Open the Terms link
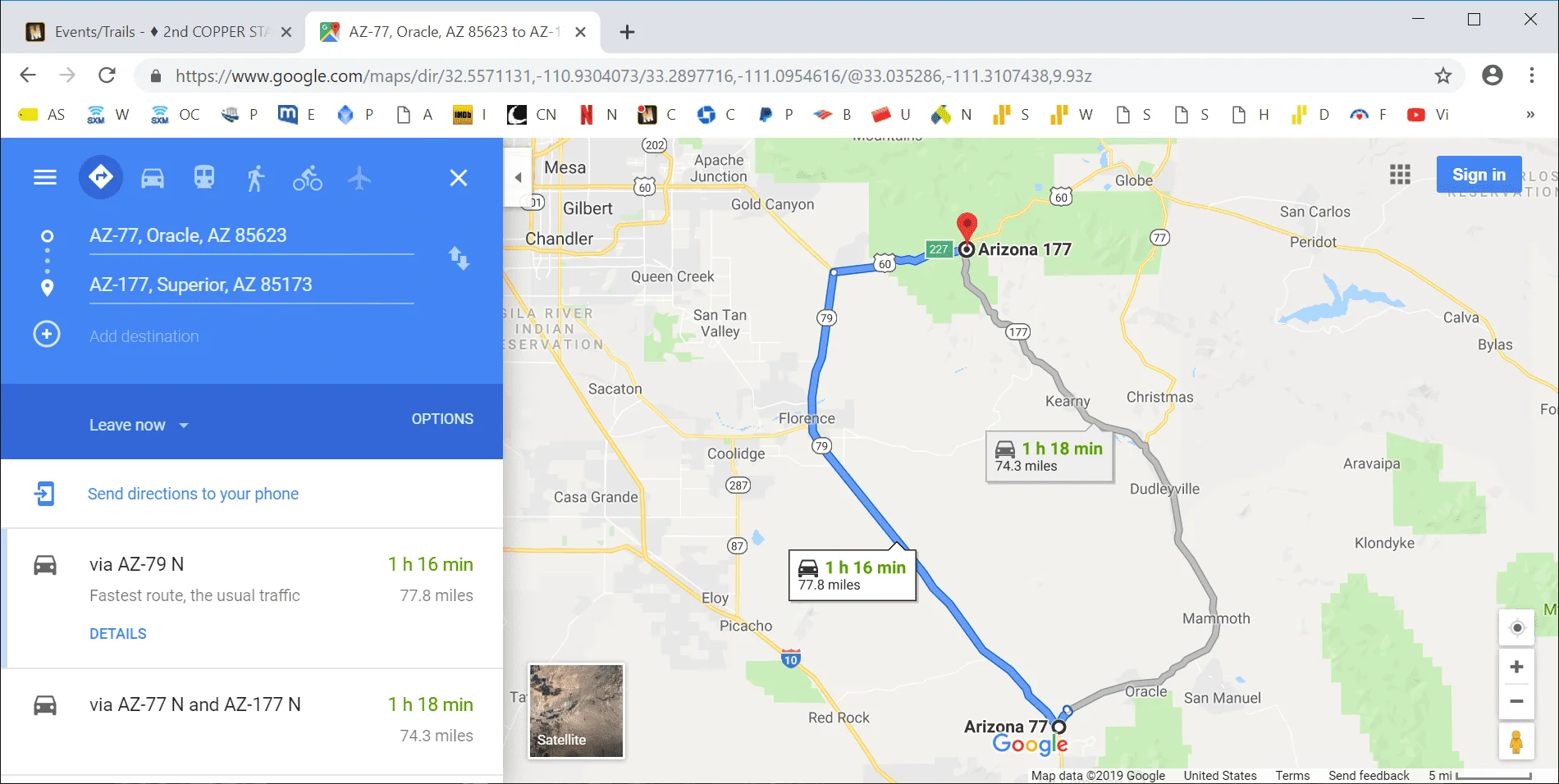 [1292, 776]
